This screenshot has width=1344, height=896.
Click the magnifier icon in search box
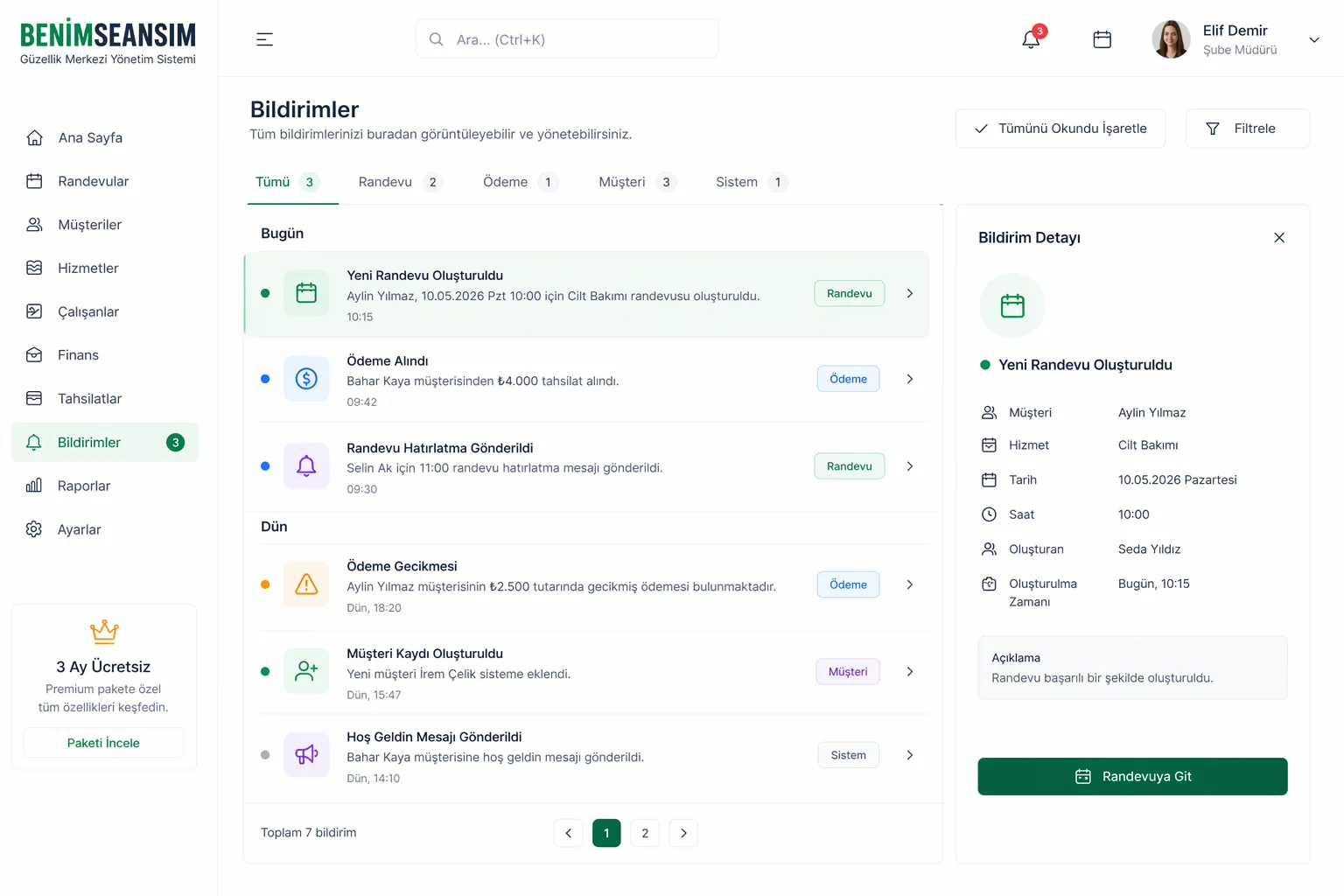click(x=436, y=39)
